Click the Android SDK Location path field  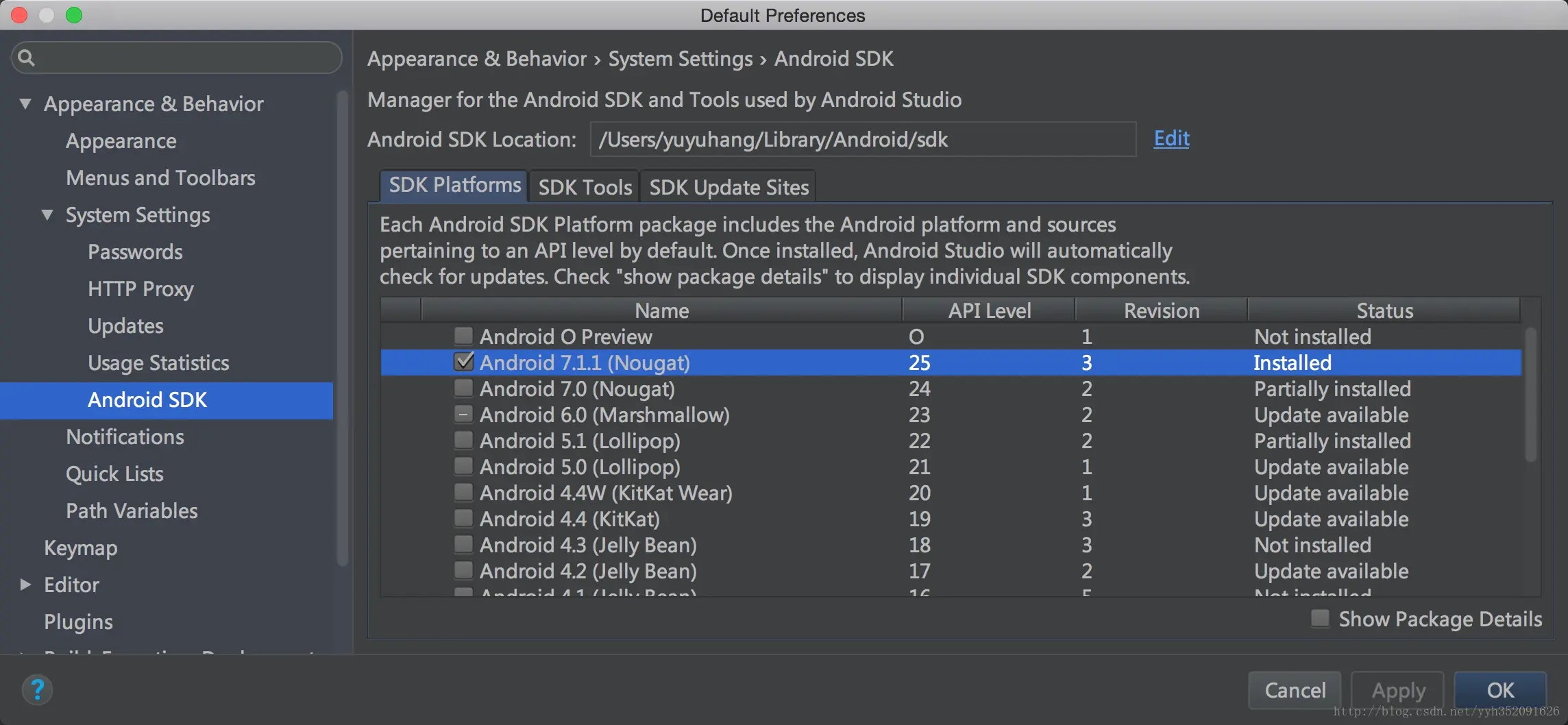pyautogui.click(x=863, y=139)
